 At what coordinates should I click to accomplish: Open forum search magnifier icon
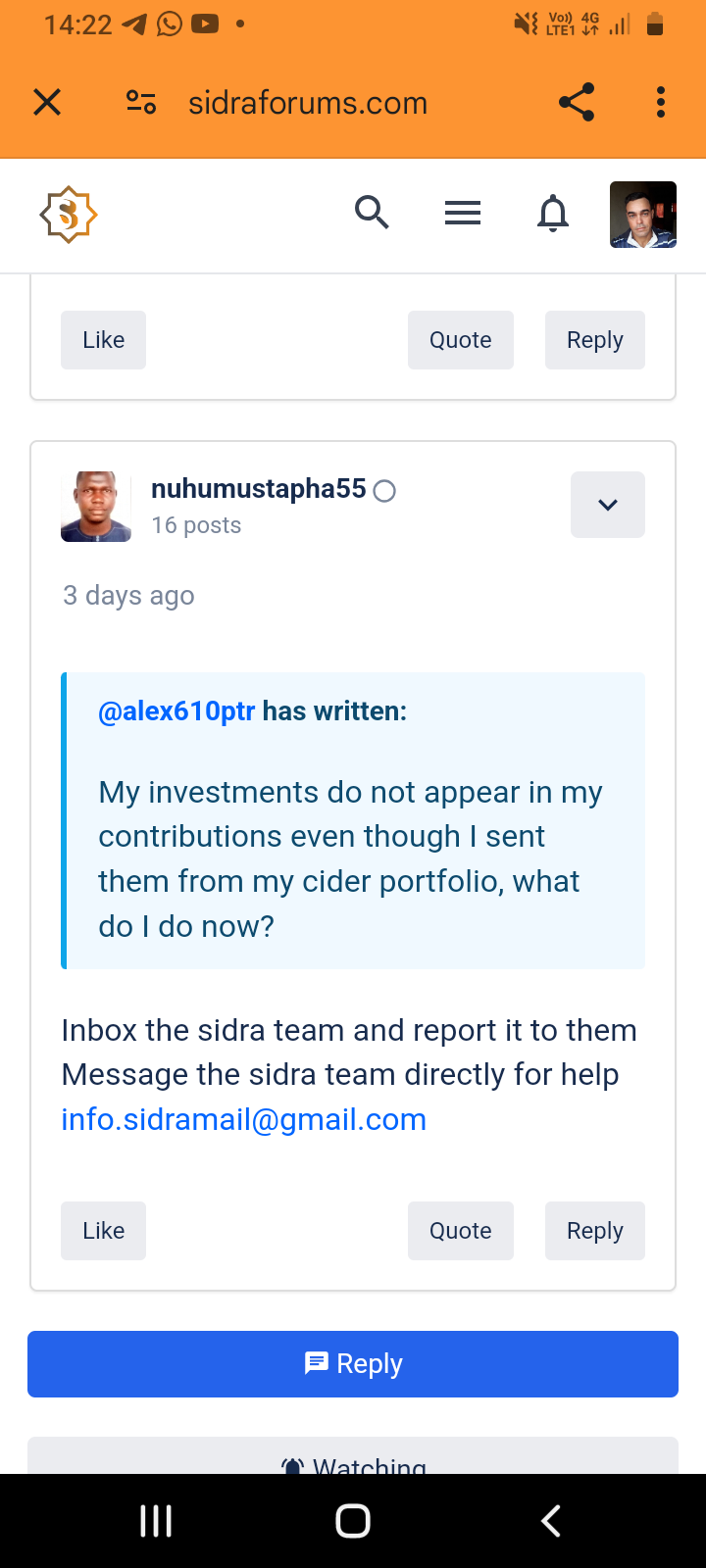pos(372,213)
